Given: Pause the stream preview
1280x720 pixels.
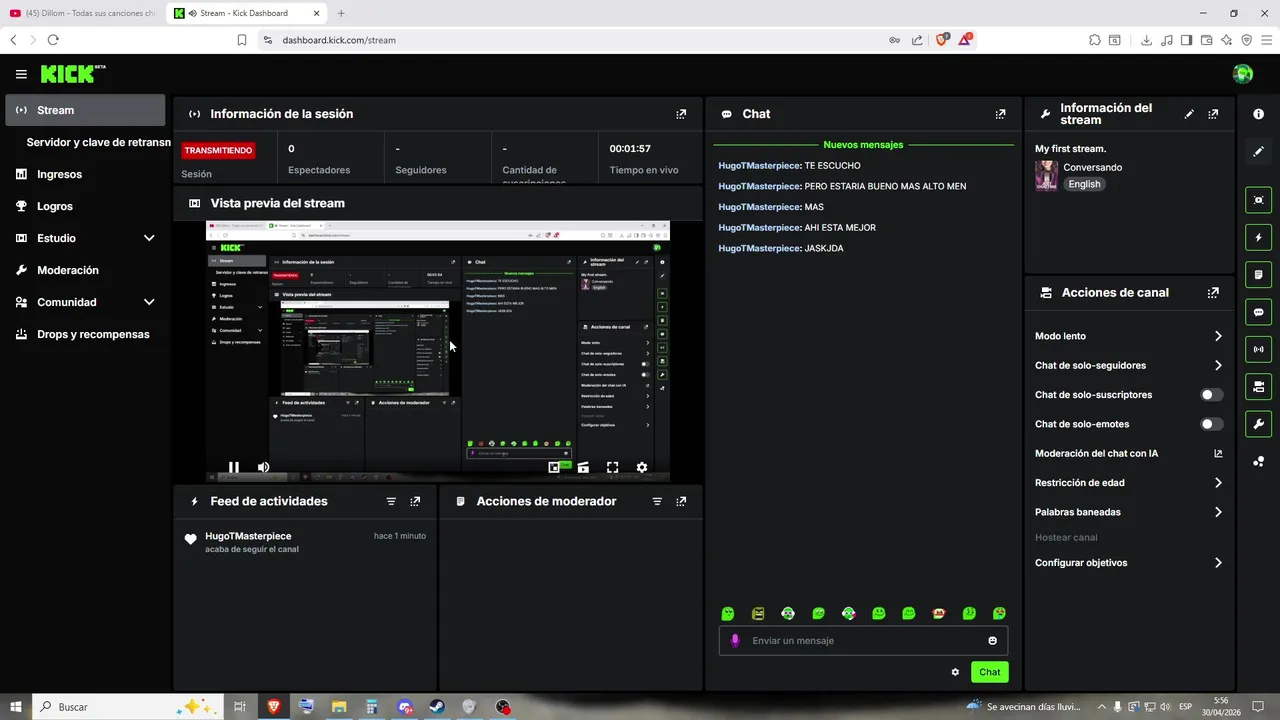Looking at the screenshot, I should 234,467.
